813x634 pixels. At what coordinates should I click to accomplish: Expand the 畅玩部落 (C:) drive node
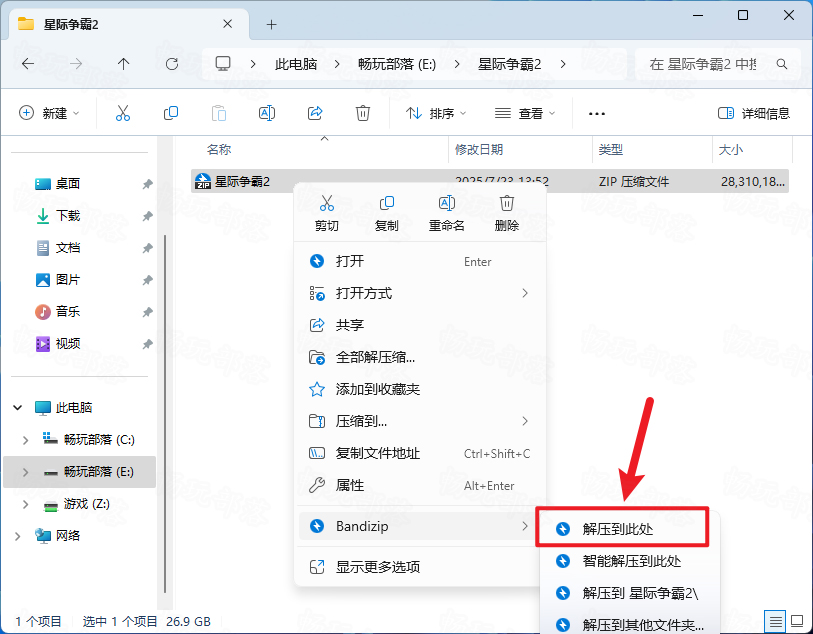click(x=25, y=440)
